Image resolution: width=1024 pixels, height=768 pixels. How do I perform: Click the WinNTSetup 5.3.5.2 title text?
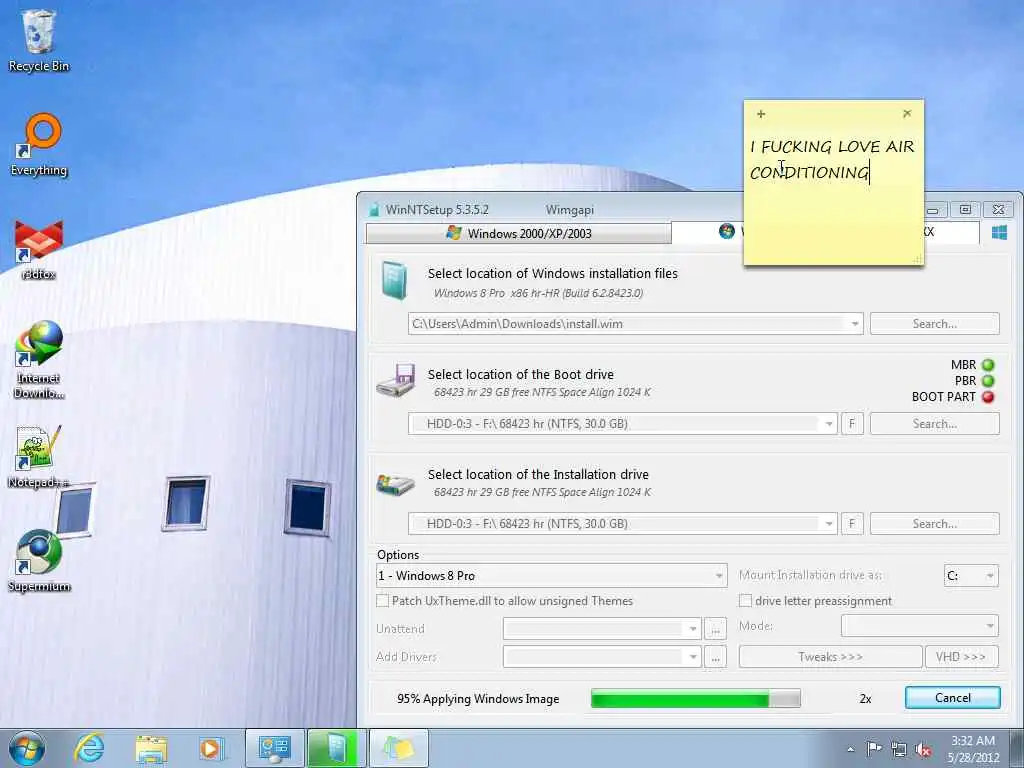point(437,210)
